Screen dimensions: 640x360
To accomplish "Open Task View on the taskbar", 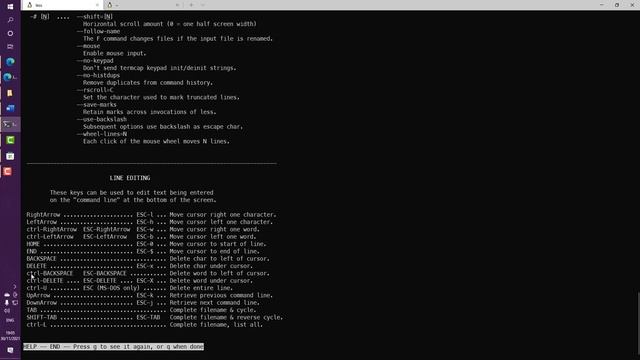I will coord(10,47).
